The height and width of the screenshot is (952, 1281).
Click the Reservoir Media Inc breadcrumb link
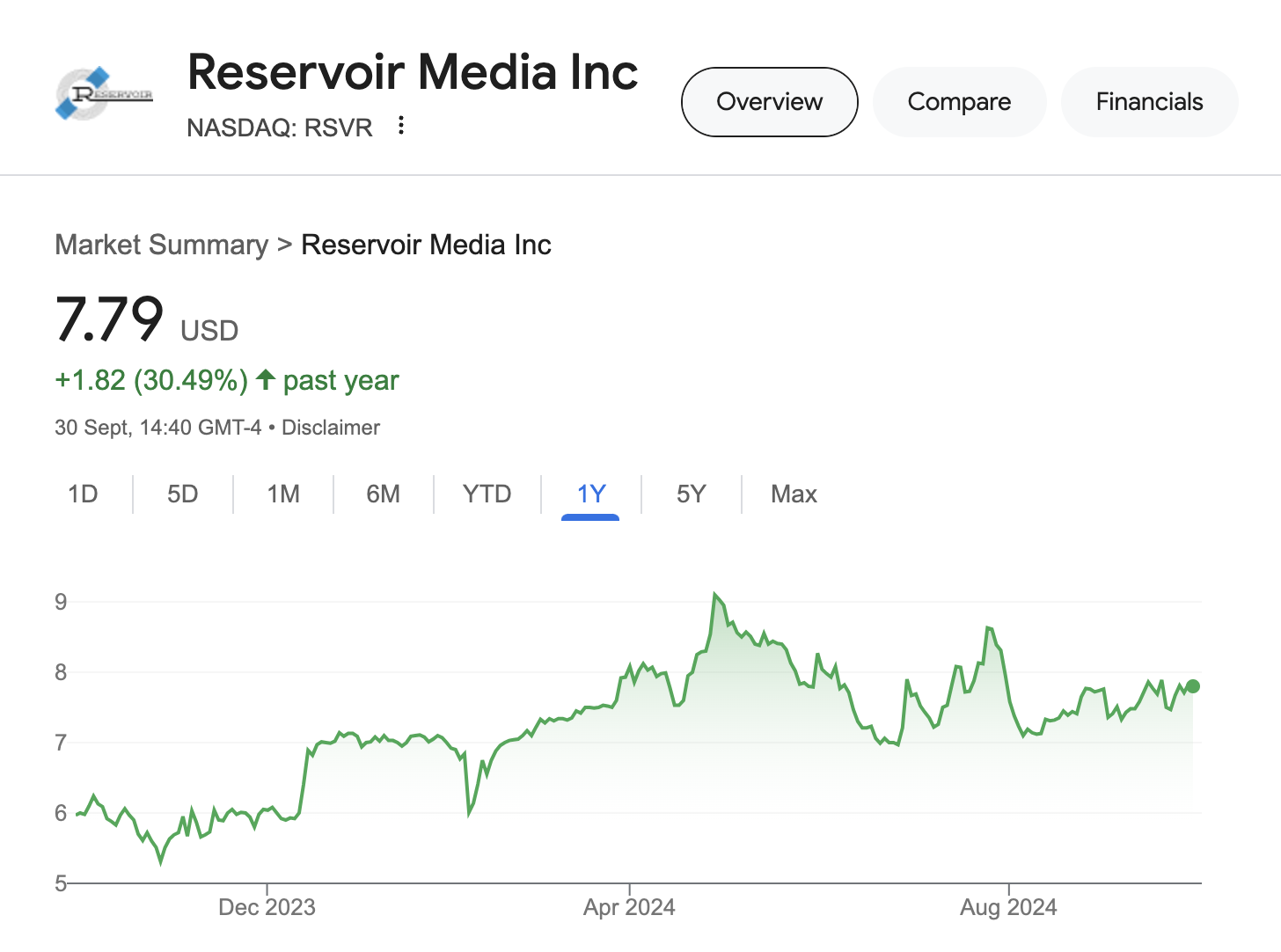click(x=427, y=244)
